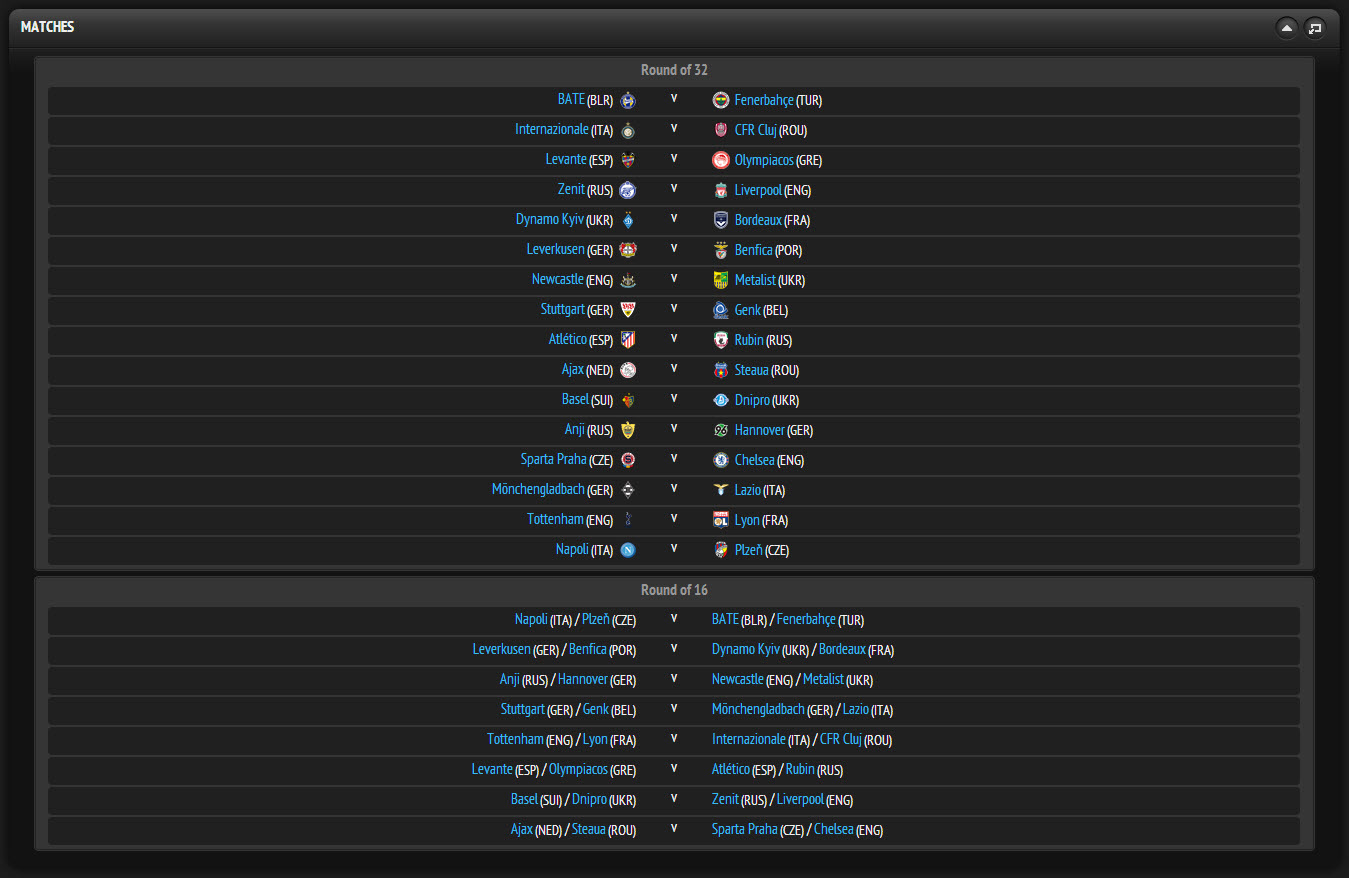The height and width of the screenshot is (878, 1349).
Task: Click the Hannover club crest
Action: point(721,430)
